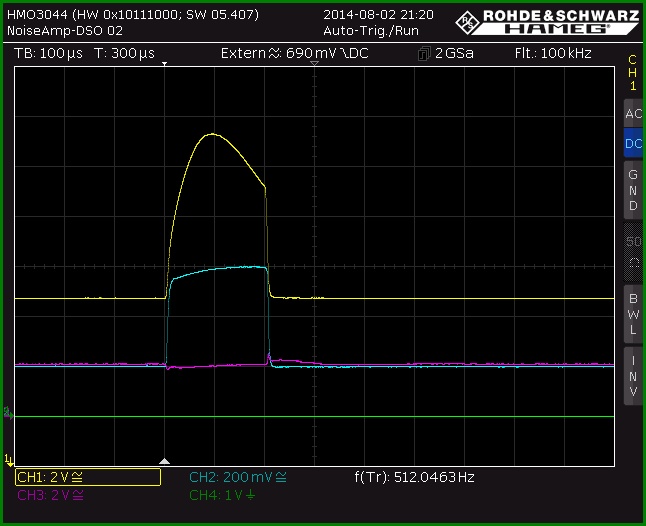This screenshot has height=526, width=646.
Task: Select AC coupling for channel 1
Action: point(633,114)
